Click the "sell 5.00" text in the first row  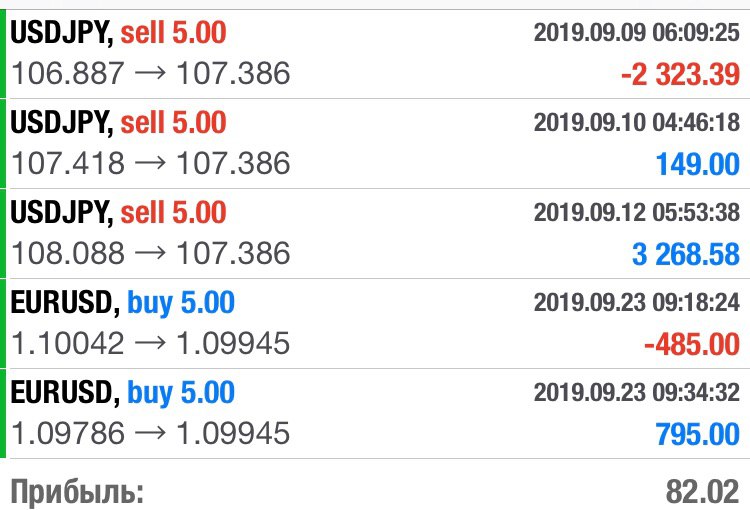(x=173, y=33)
